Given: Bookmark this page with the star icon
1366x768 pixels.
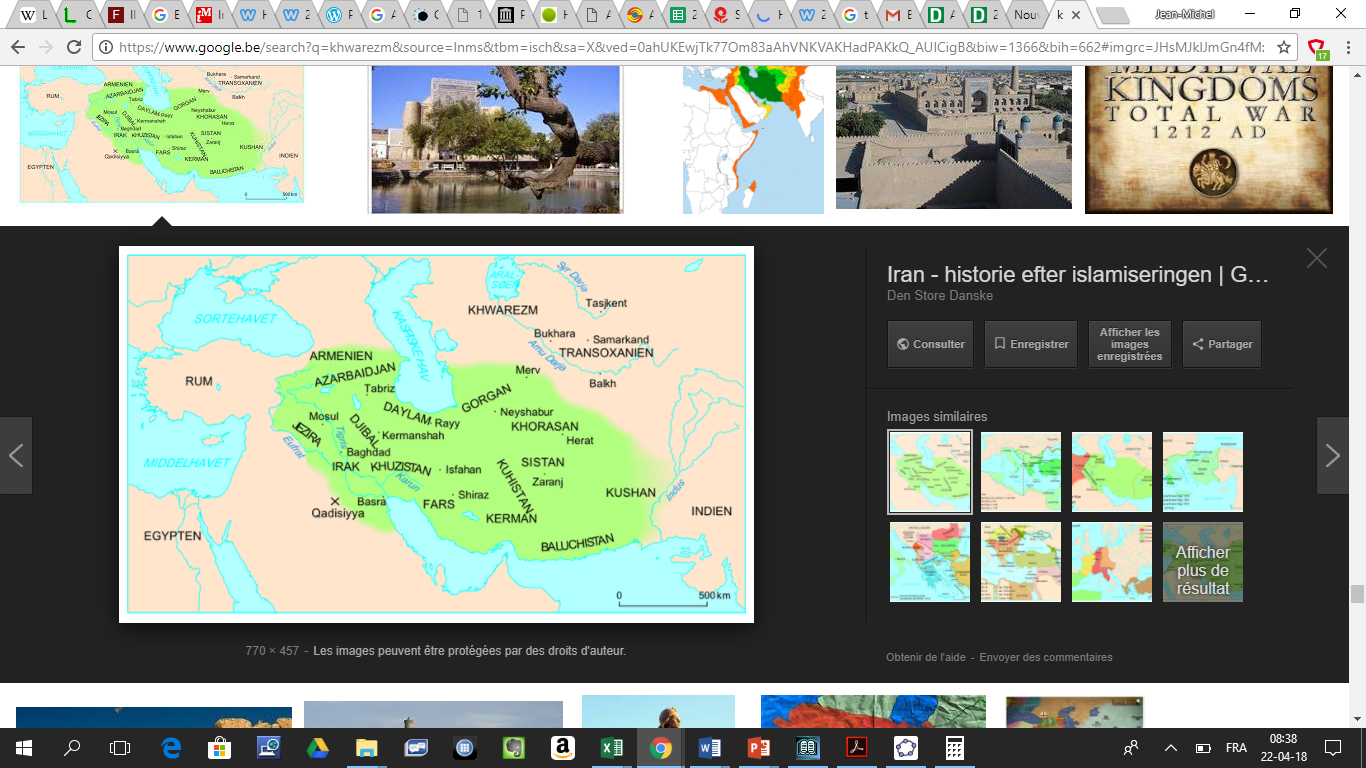Looking at the screenshot, I should coord(1284,47).
